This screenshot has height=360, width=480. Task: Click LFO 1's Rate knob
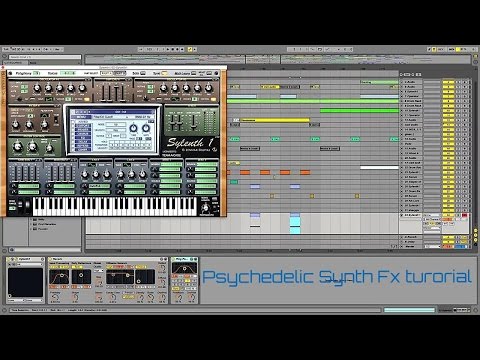[x=85, y=174]
